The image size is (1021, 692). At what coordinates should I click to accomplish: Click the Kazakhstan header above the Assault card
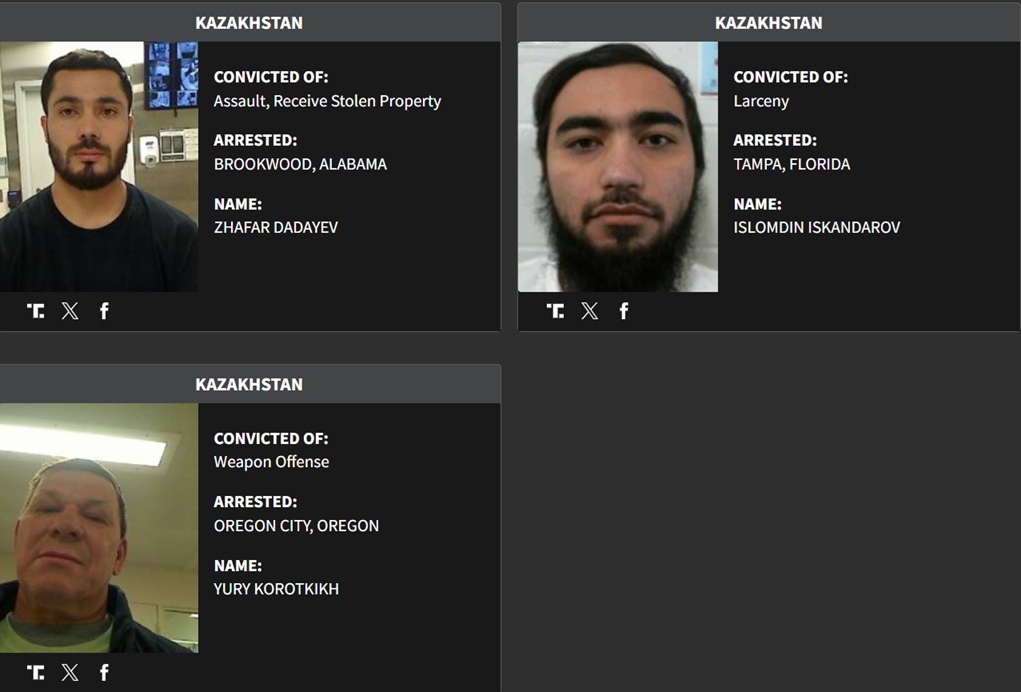249,23
